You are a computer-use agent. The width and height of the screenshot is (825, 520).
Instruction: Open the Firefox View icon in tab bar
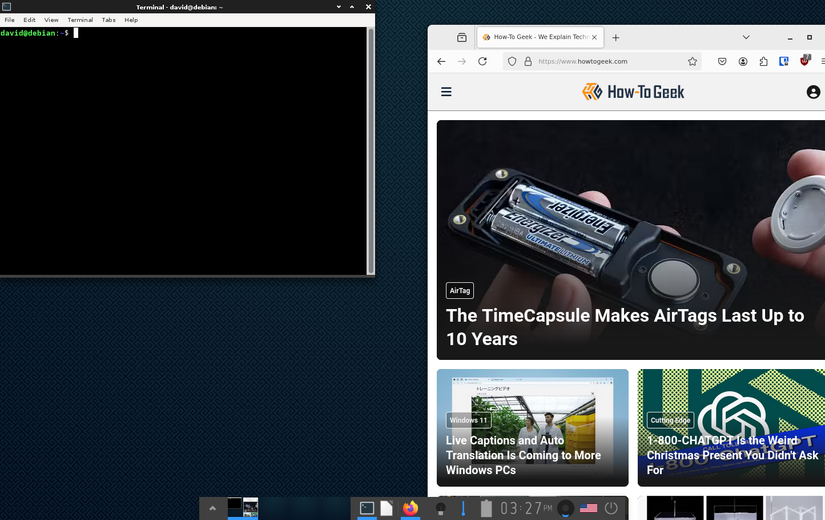pyautogui.click(x=462, y=37)
